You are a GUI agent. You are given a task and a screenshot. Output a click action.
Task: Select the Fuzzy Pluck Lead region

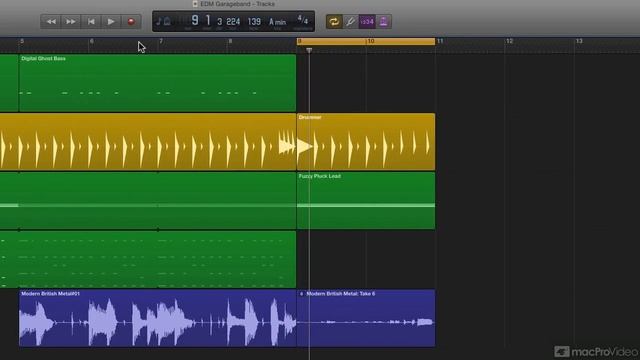(366, 200)
